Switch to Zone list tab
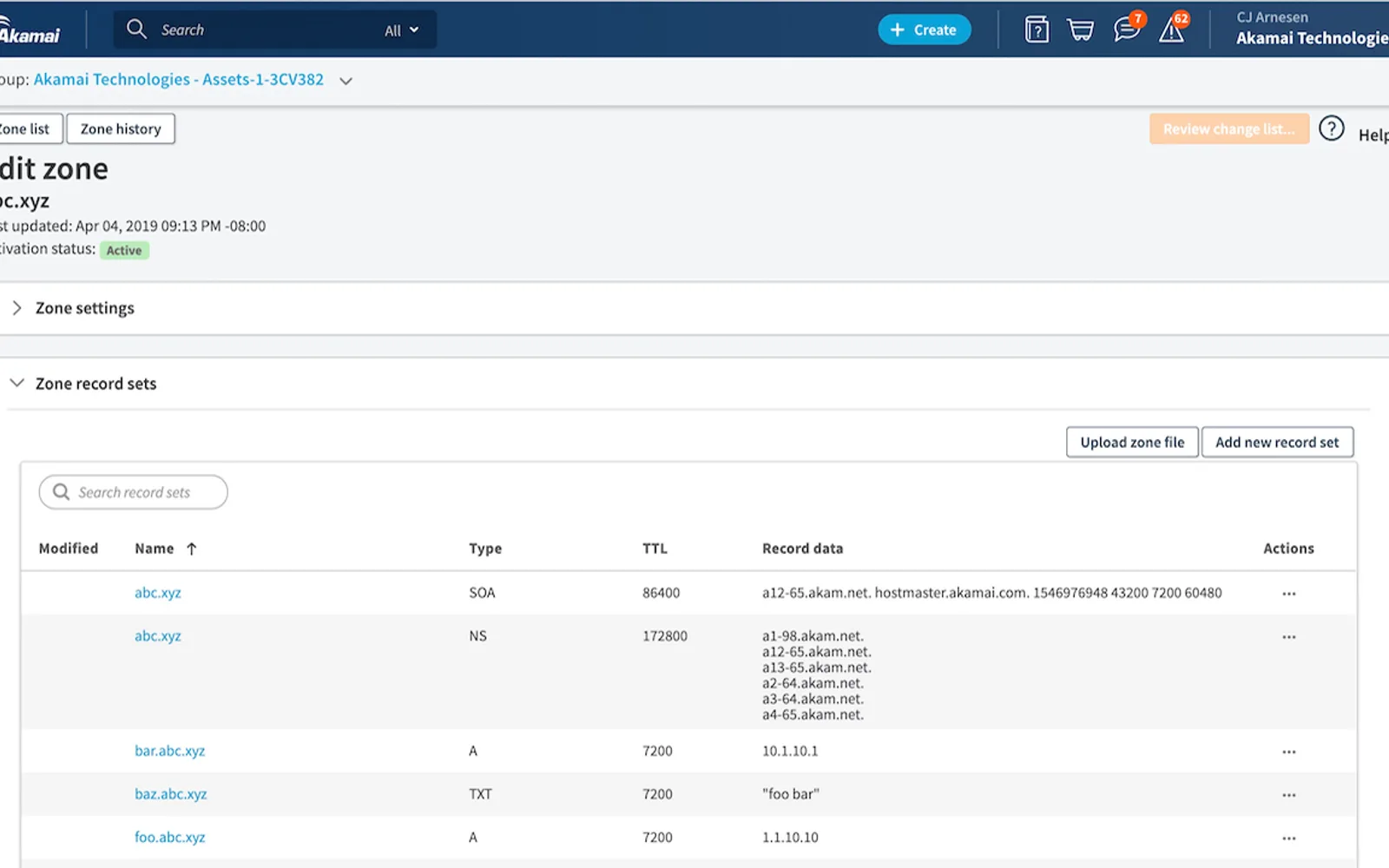The height and width of the screenshot is (868, 1389). tap(30, 128)
